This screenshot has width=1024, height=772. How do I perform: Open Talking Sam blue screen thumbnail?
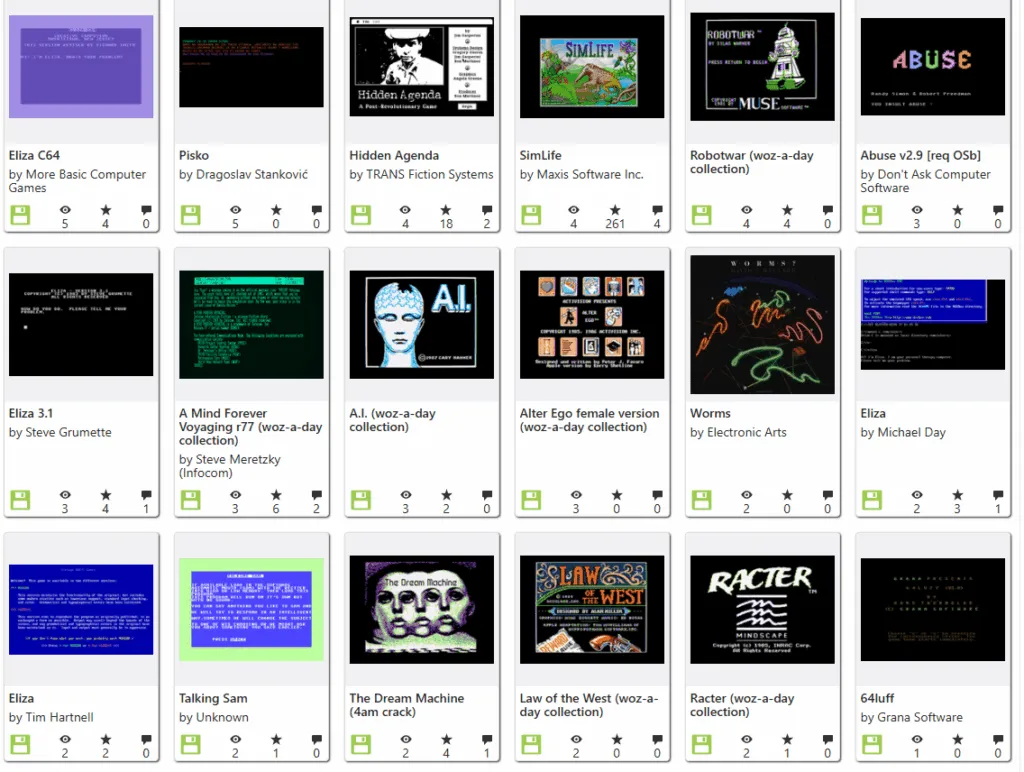pyautogui.click(x=251, y=609)
